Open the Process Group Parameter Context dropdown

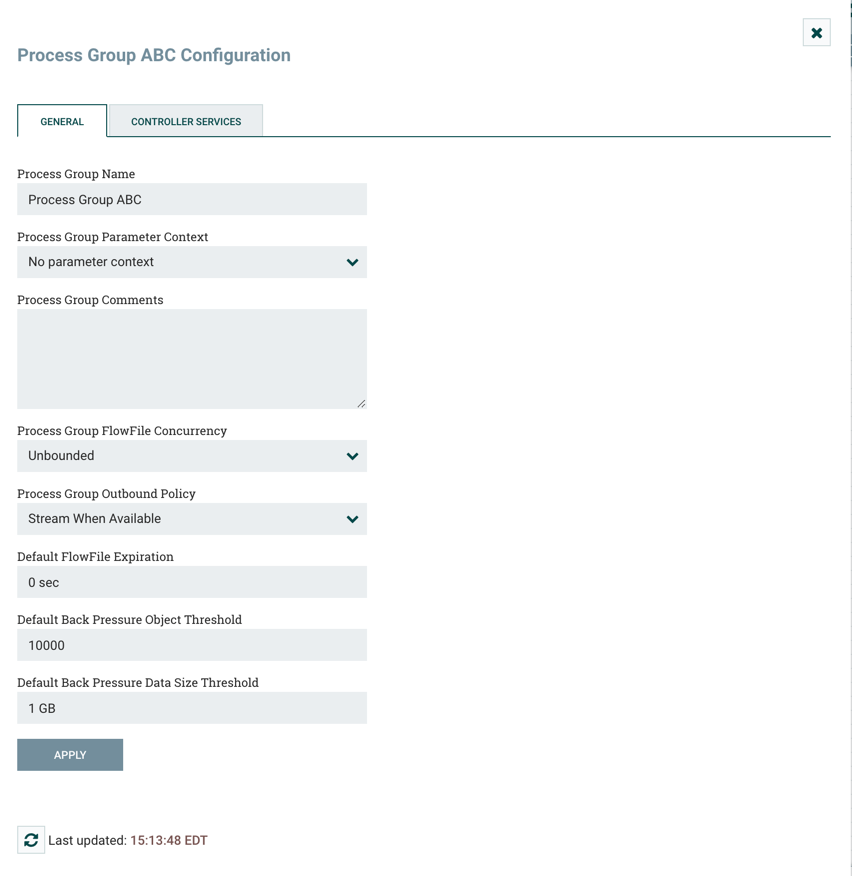coord(191,262)
